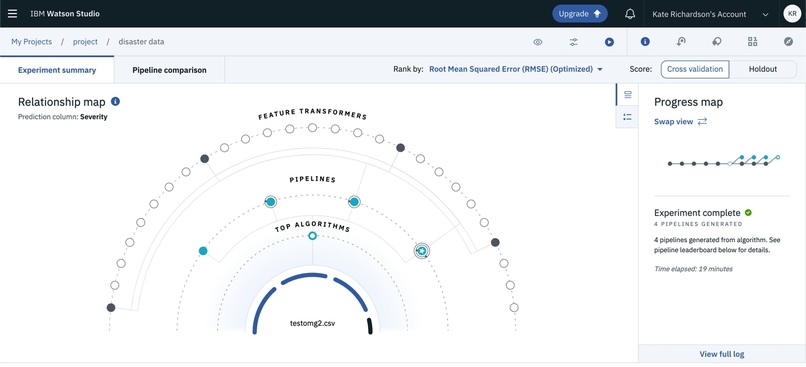This screenshot has height=367, width=806.
Task: Select the starred best pipeline node
Action: 422,251
